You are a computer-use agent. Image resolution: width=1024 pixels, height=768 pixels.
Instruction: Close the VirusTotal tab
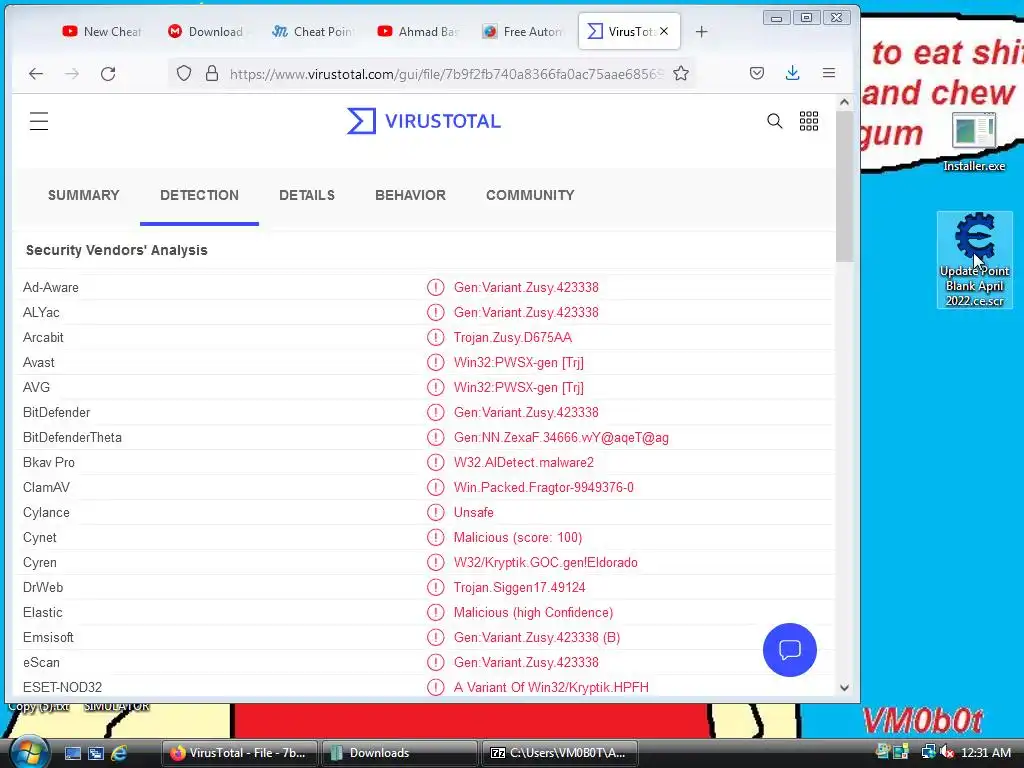click(x=664, y=31)
